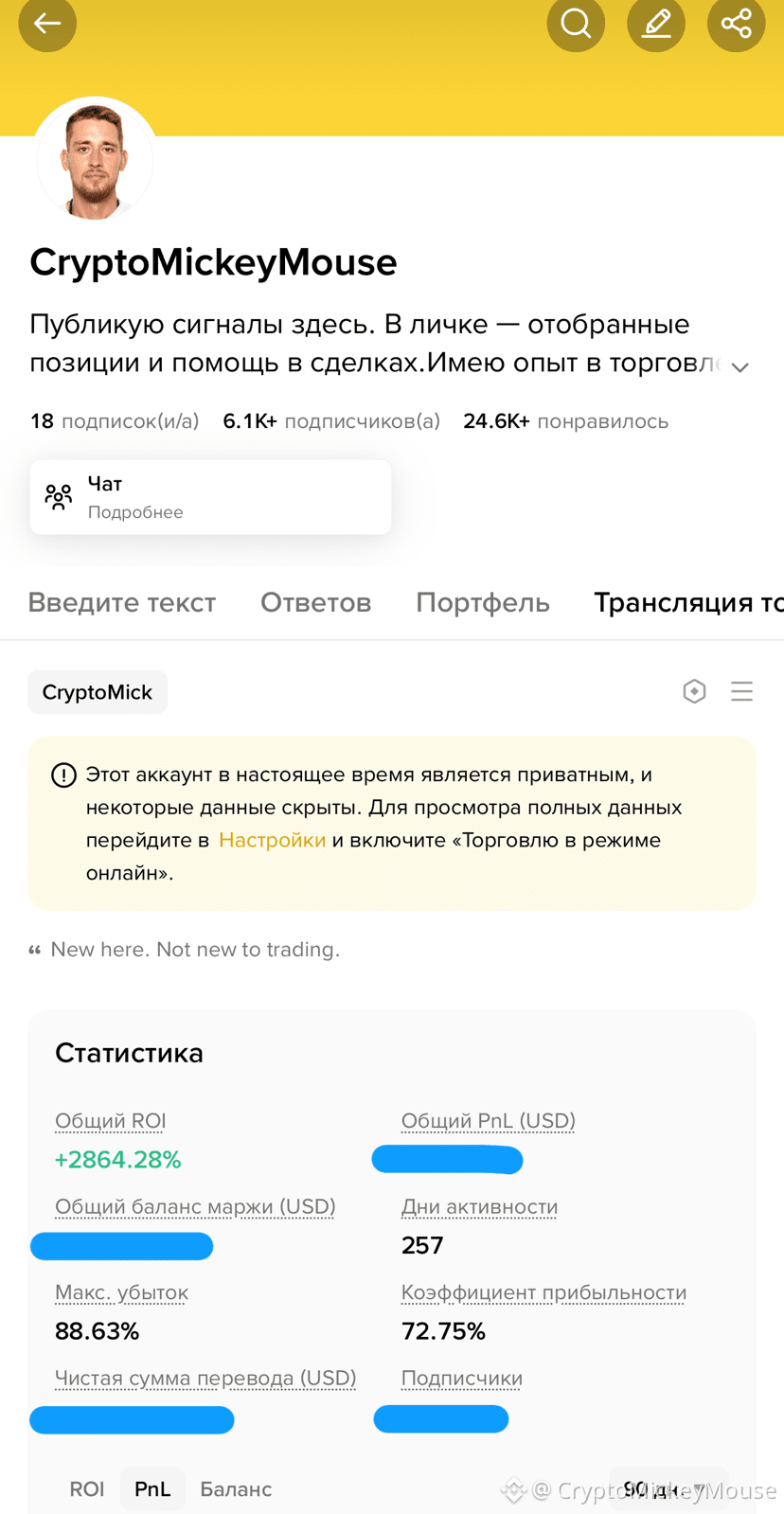Screen dimensions: 784x1514
Task: Open the three-line list menu icon
Action: point(742,691)
